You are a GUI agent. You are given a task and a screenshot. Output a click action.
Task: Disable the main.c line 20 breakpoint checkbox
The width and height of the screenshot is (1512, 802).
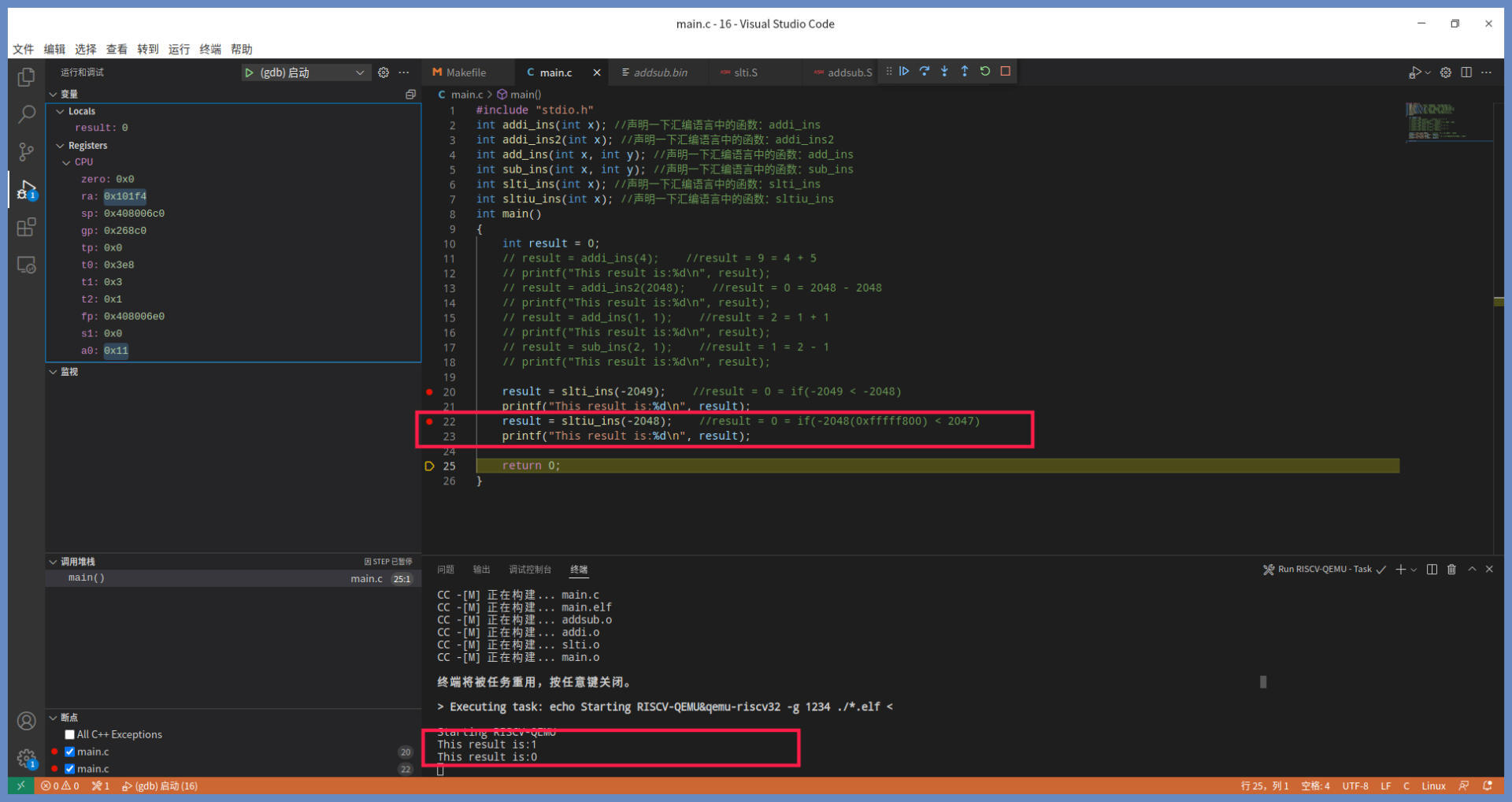coord(70,752)
